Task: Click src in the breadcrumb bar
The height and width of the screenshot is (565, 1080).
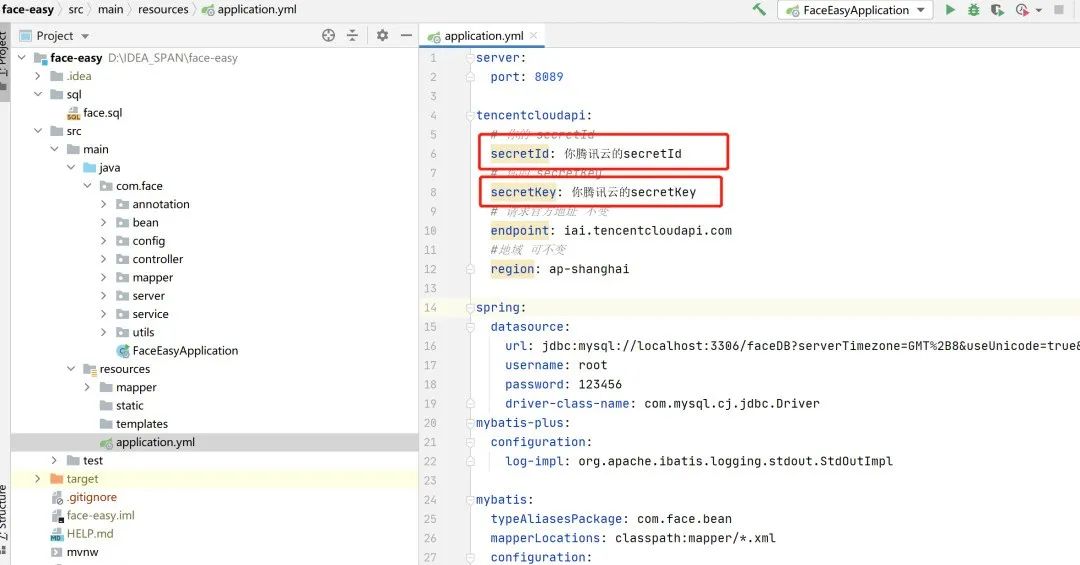Action: pos(76,10)
